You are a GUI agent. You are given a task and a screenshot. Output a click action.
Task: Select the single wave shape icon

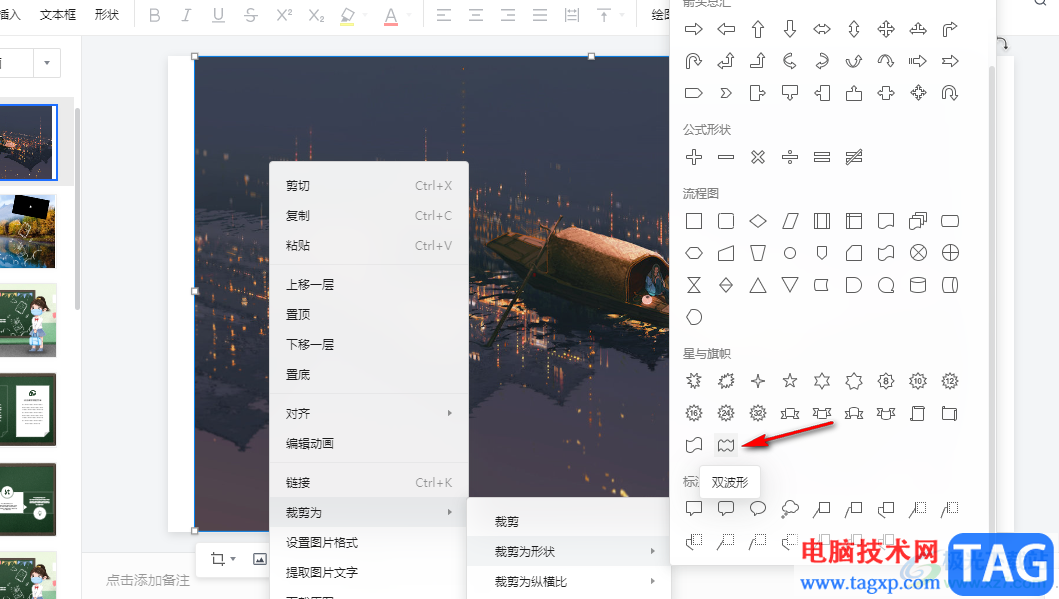point(694,445)
